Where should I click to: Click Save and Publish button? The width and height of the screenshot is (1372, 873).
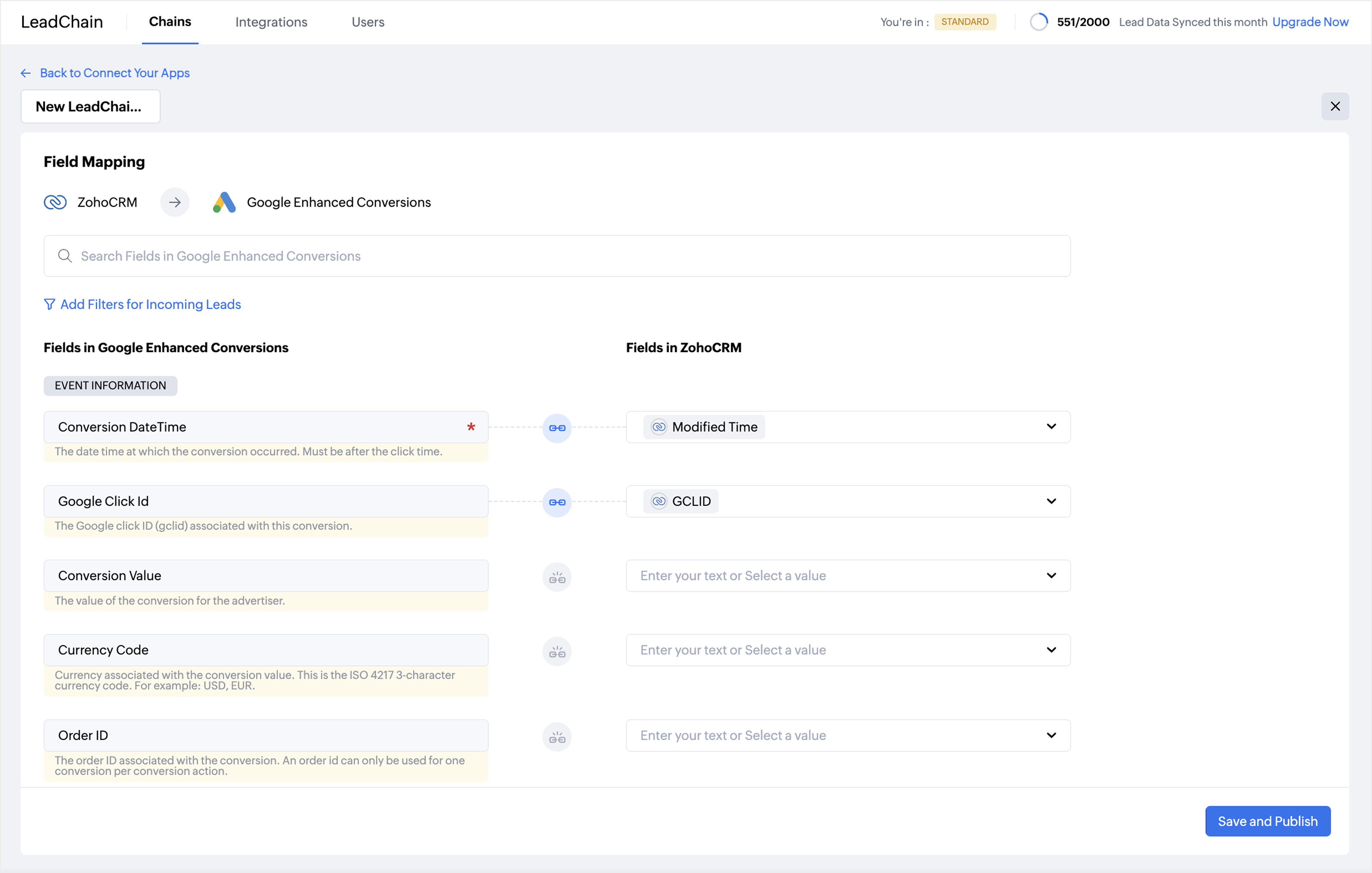(x=1267, y=821)
